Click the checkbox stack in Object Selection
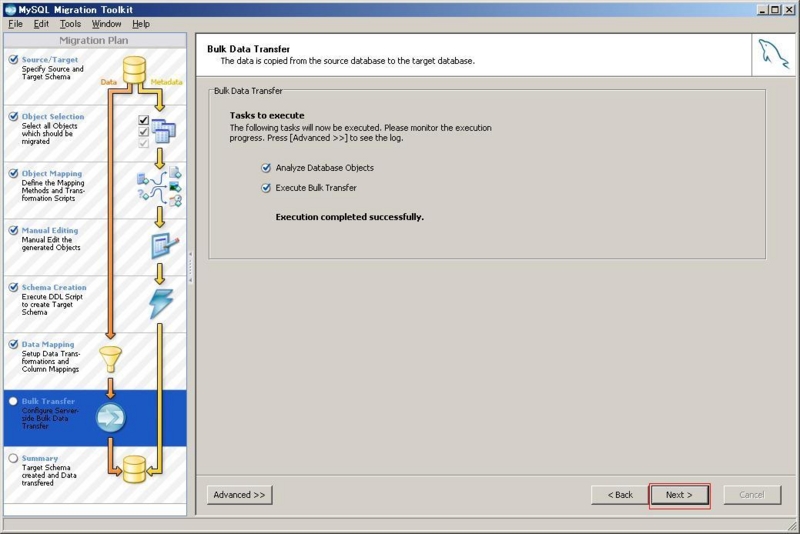 click(x=143, y=131)
